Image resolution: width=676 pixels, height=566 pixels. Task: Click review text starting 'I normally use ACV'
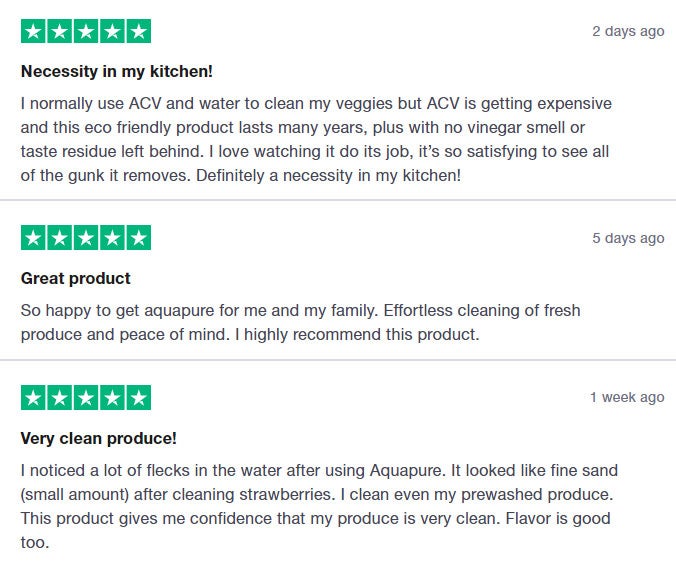tap(316, 139)
